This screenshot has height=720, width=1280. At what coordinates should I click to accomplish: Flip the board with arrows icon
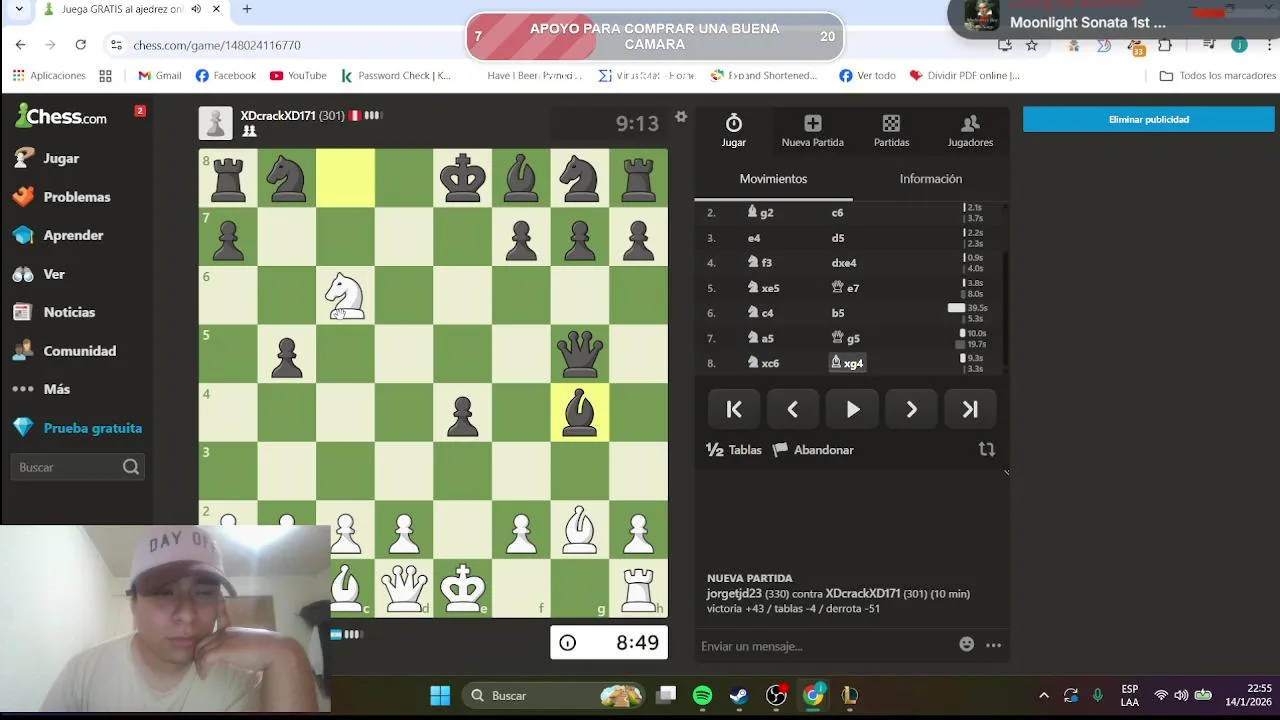pyautogui.click(x=987, y=450)
